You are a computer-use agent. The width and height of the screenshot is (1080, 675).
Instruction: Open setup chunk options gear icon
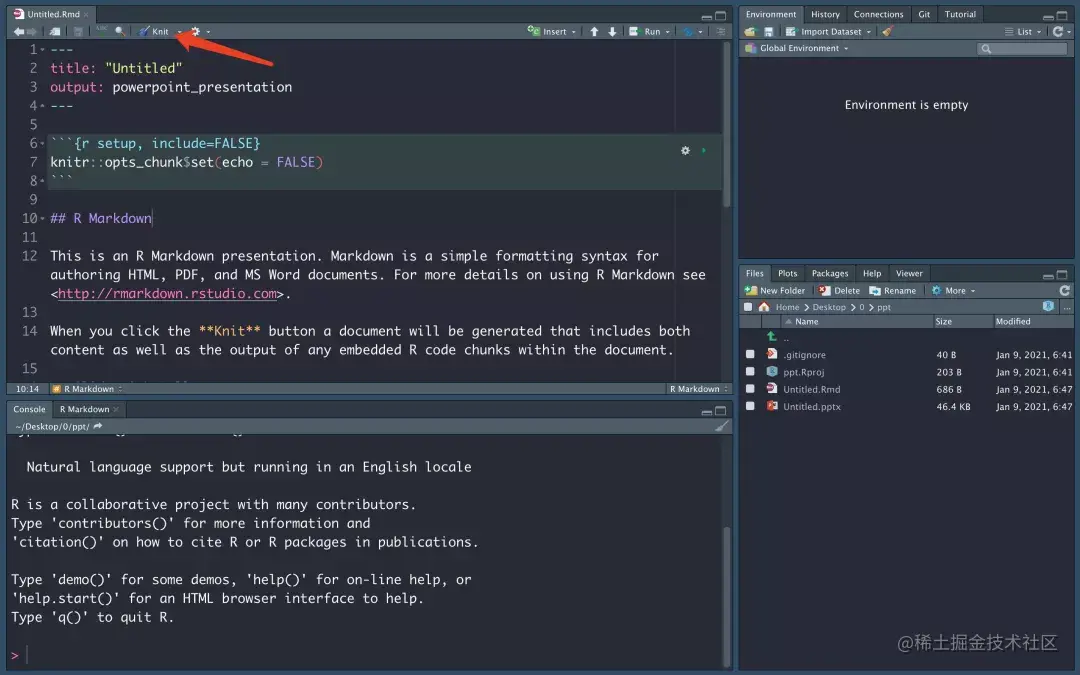click(x=685, y=150)
